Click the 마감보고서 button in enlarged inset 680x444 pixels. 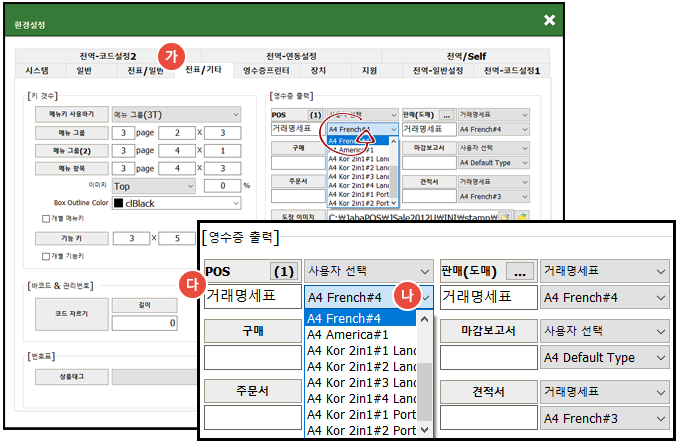pyautogui.click(x=489, y=331)
